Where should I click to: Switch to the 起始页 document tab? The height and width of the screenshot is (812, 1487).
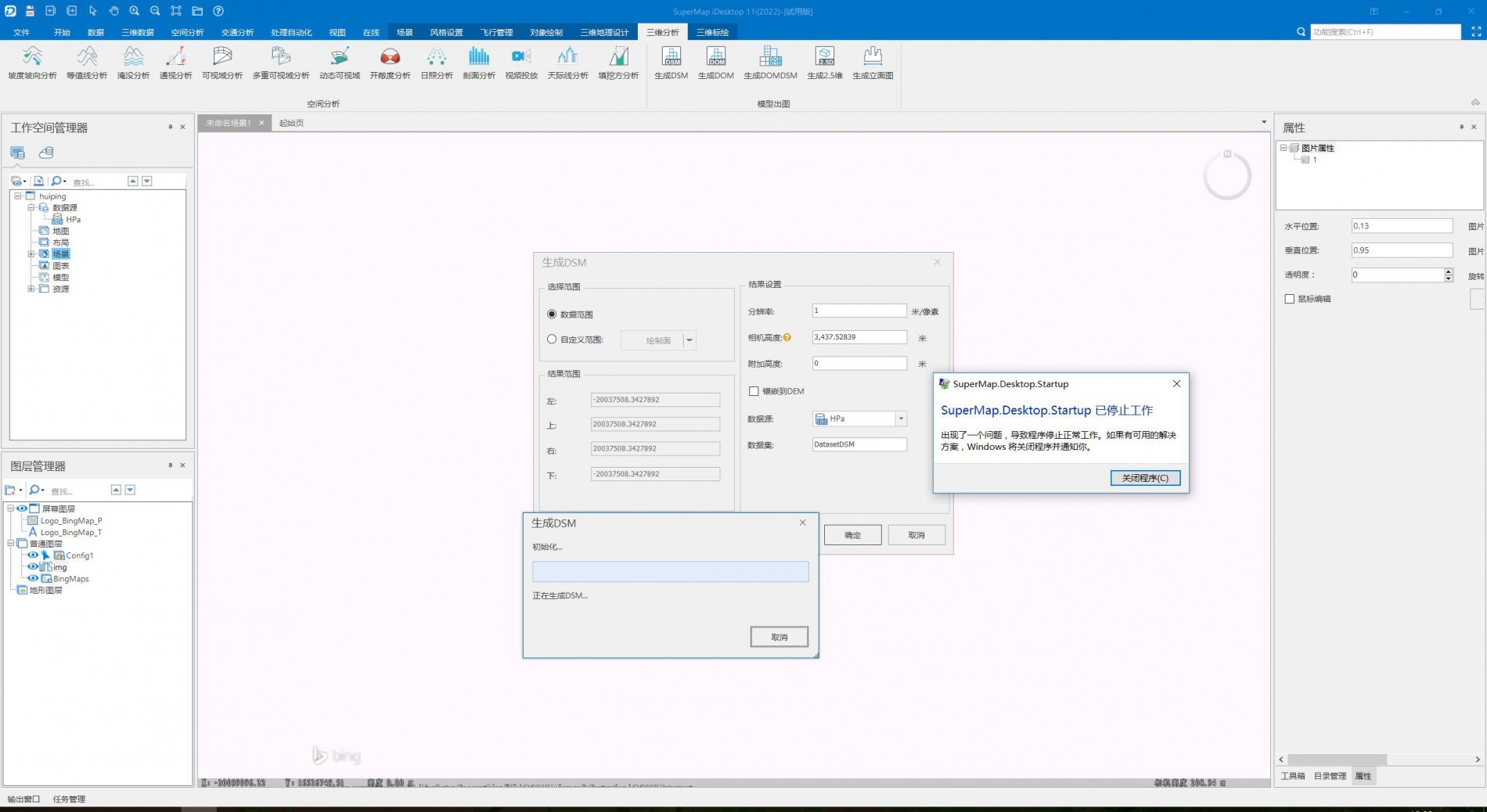click(x=292, y=123)
